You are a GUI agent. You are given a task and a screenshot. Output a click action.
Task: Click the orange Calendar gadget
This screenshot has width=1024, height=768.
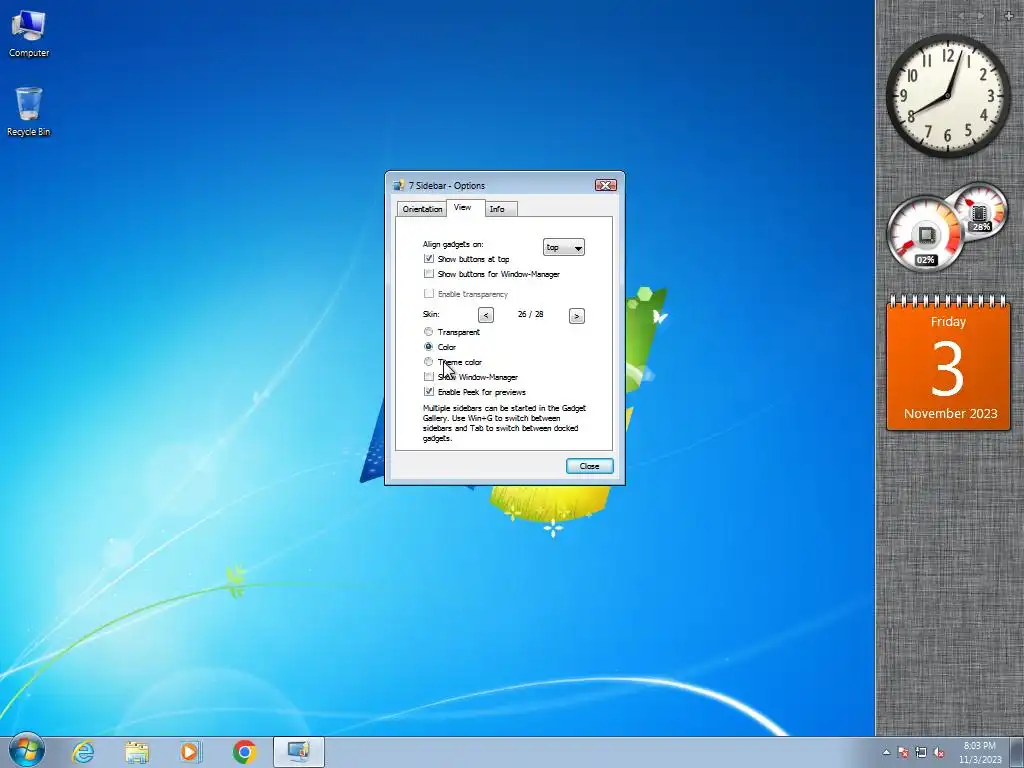click(x=948, y=363)
